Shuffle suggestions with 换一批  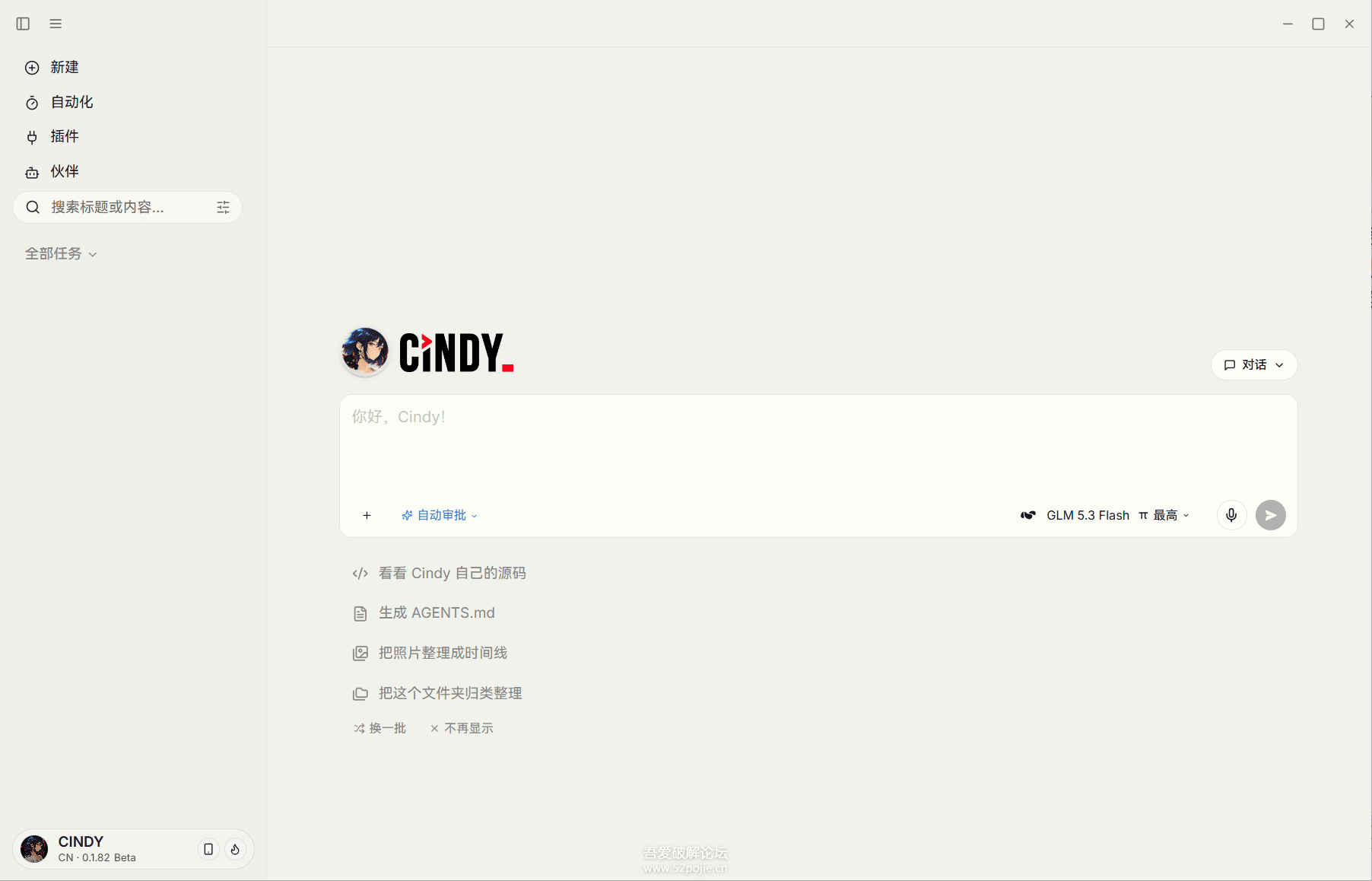point(380,728)
